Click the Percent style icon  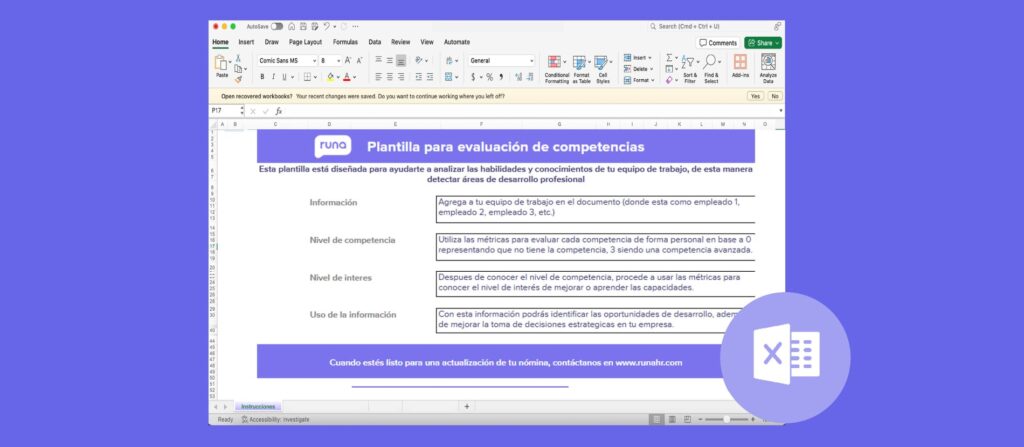(489, 77)
